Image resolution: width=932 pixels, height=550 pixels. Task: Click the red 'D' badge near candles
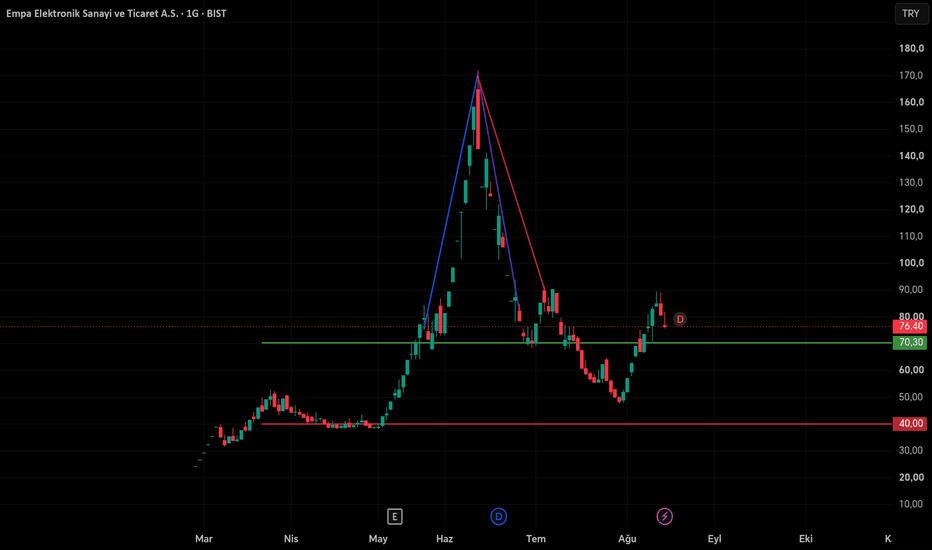tap(680, 319)
